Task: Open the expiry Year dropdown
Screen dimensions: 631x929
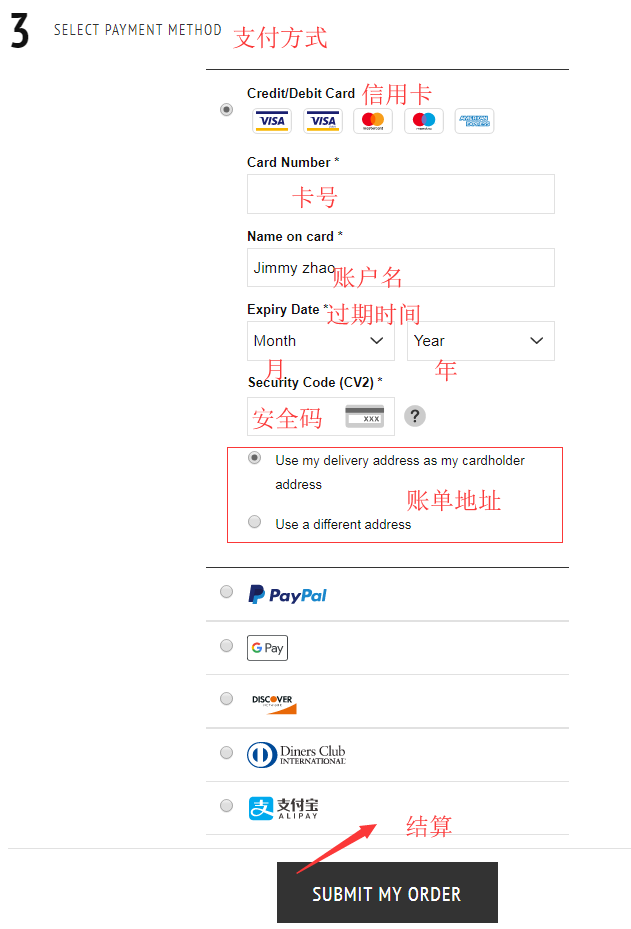Action: (481, 341)
